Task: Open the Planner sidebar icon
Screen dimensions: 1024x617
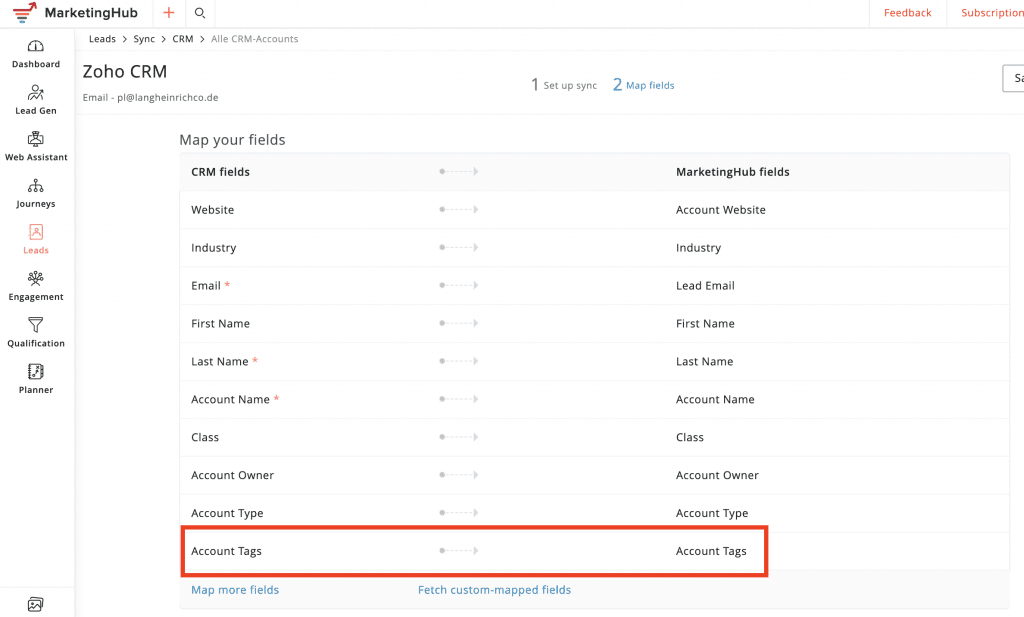Action: click(36, 372)
